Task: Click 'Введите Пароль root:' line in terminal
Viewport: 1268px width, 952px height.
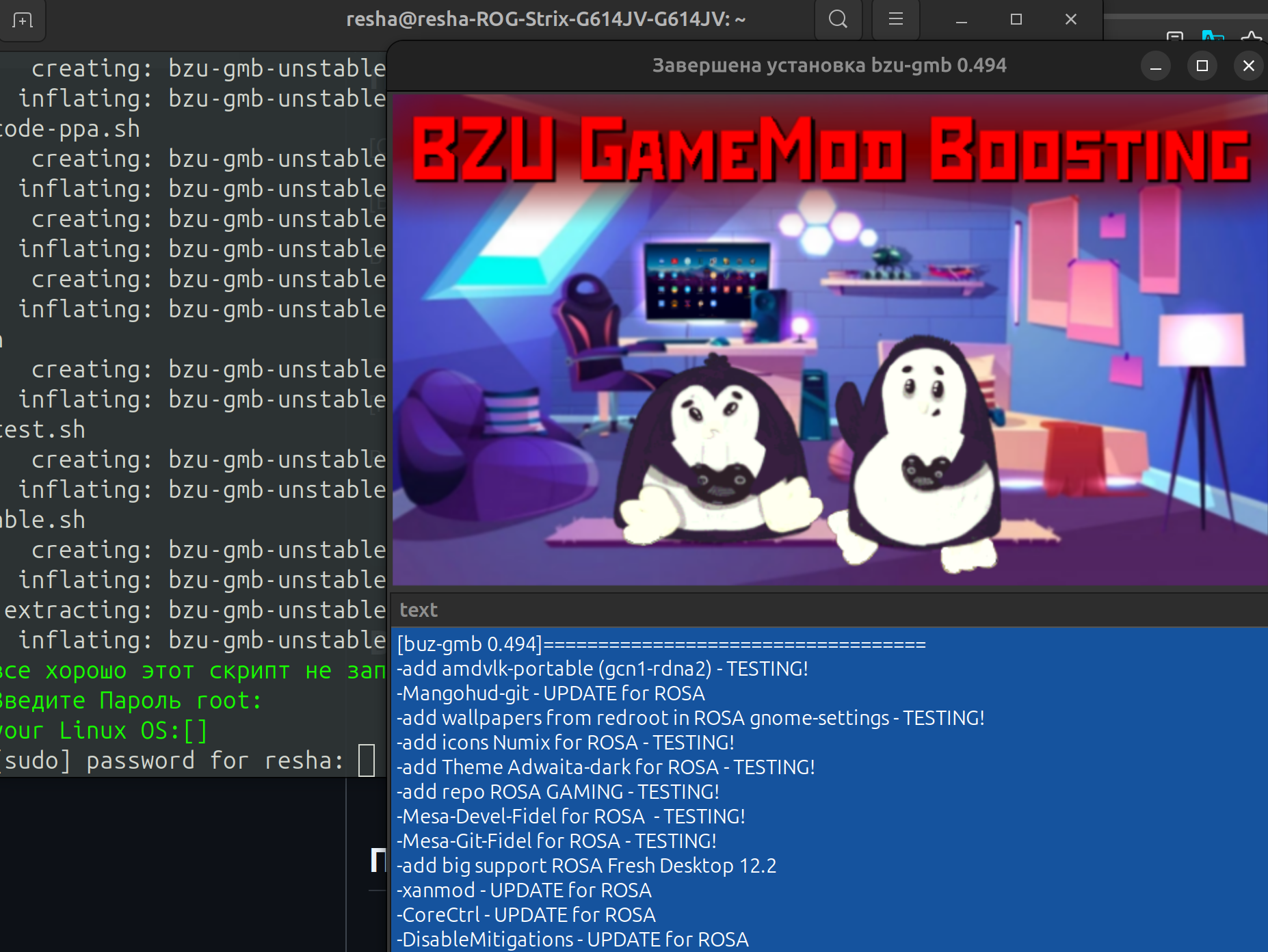Action: [130, 700]
